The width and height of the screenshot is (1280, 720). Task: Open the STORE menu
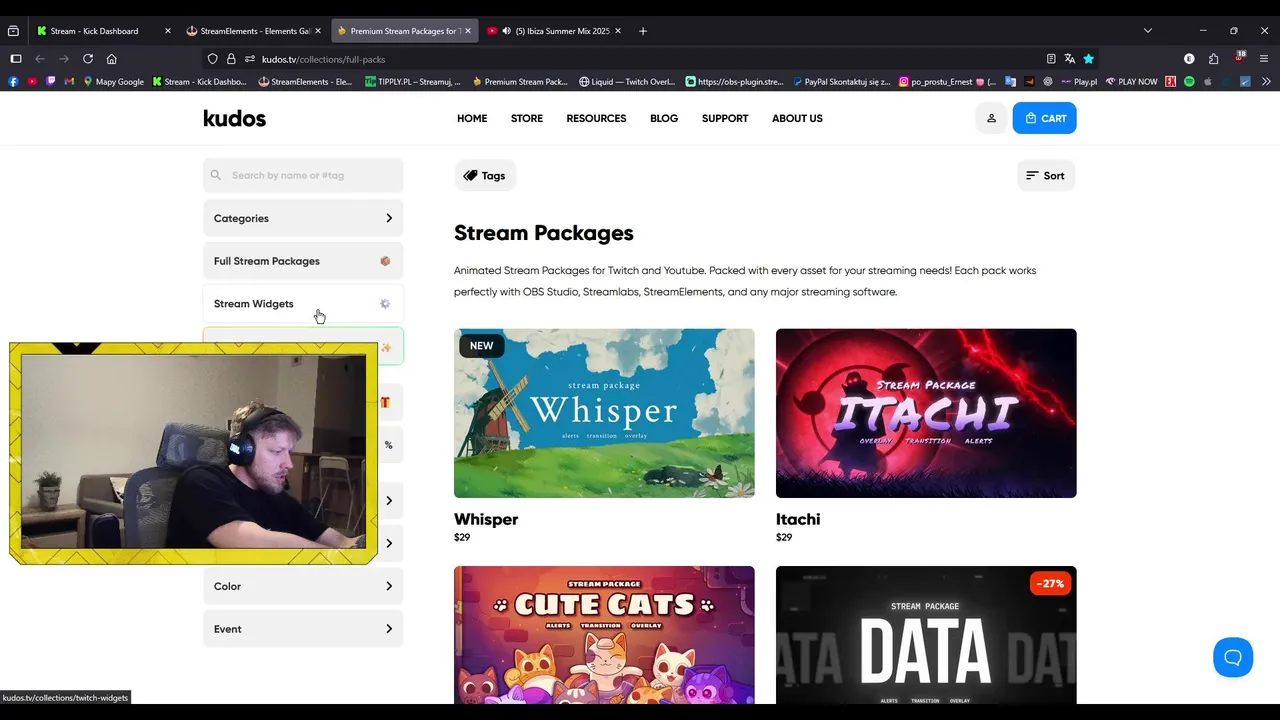click(x=527, y=118)
